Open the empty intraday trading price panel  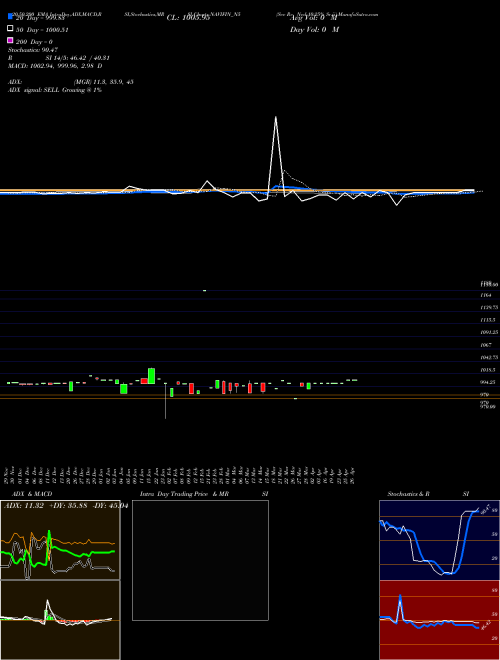tap(200, 560)
